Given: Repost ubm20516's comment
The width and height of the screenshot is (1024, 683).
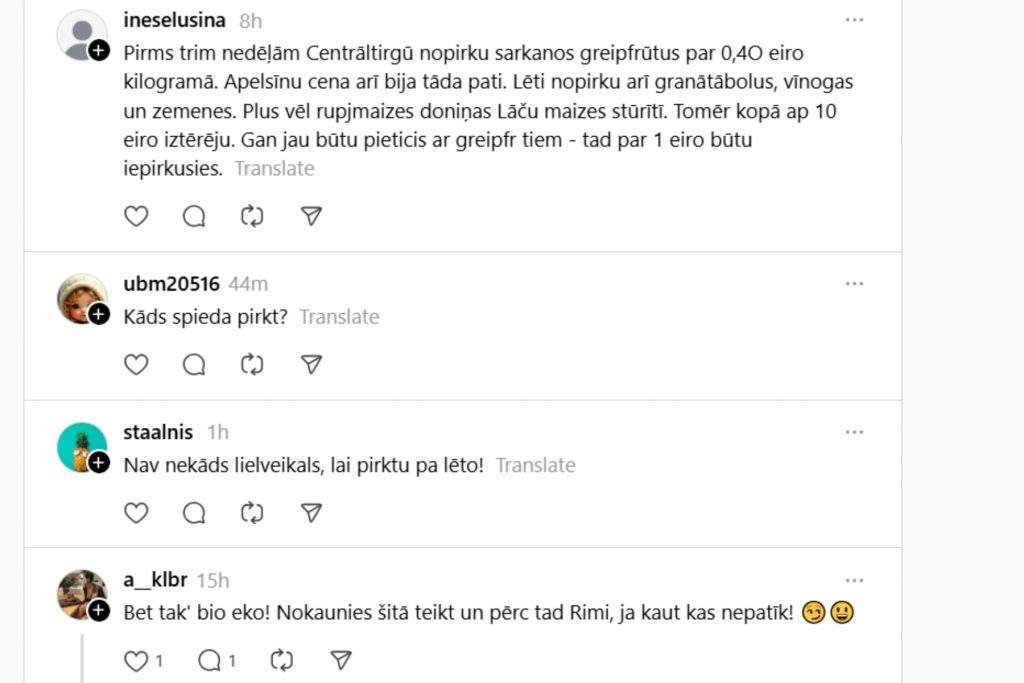Looking at the screenshot, I should [x=252, y=365].
